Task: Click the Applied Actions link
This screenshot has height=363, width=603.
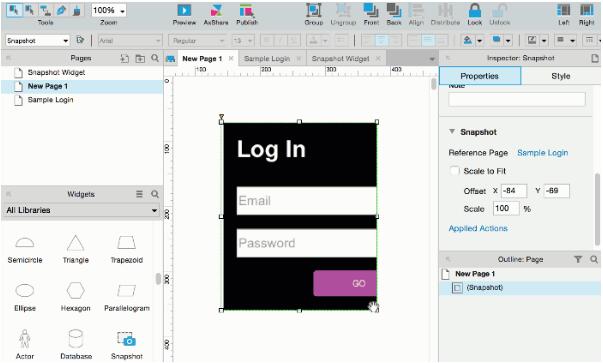Action: click(x=478, y=228)
